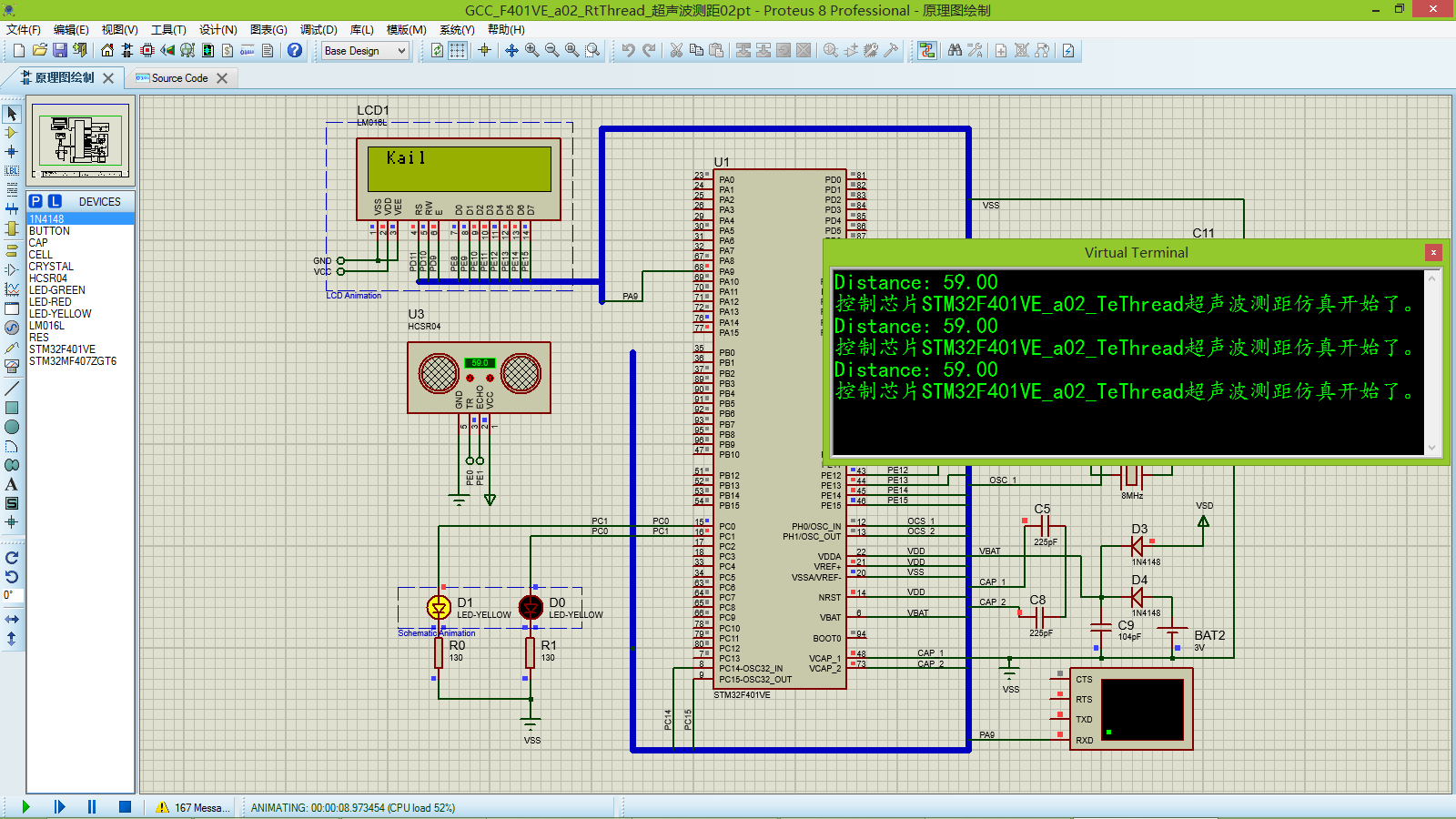This screenshot has width=1456, height=819.
Task: Click the Search and Tag binoculars icon
Action: coord(955,50)
